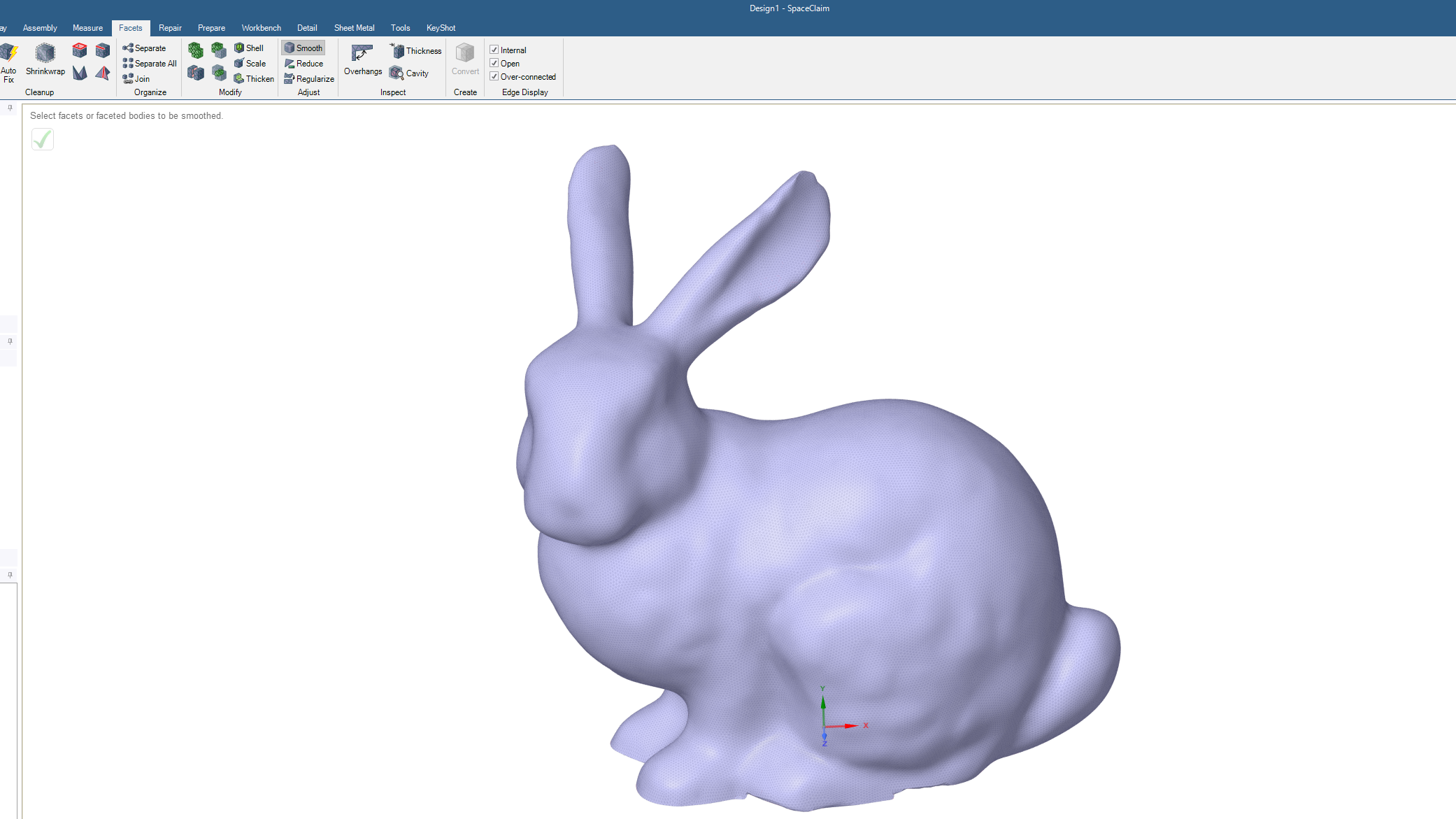Switch to the Measure tab

tap(87, 28)
